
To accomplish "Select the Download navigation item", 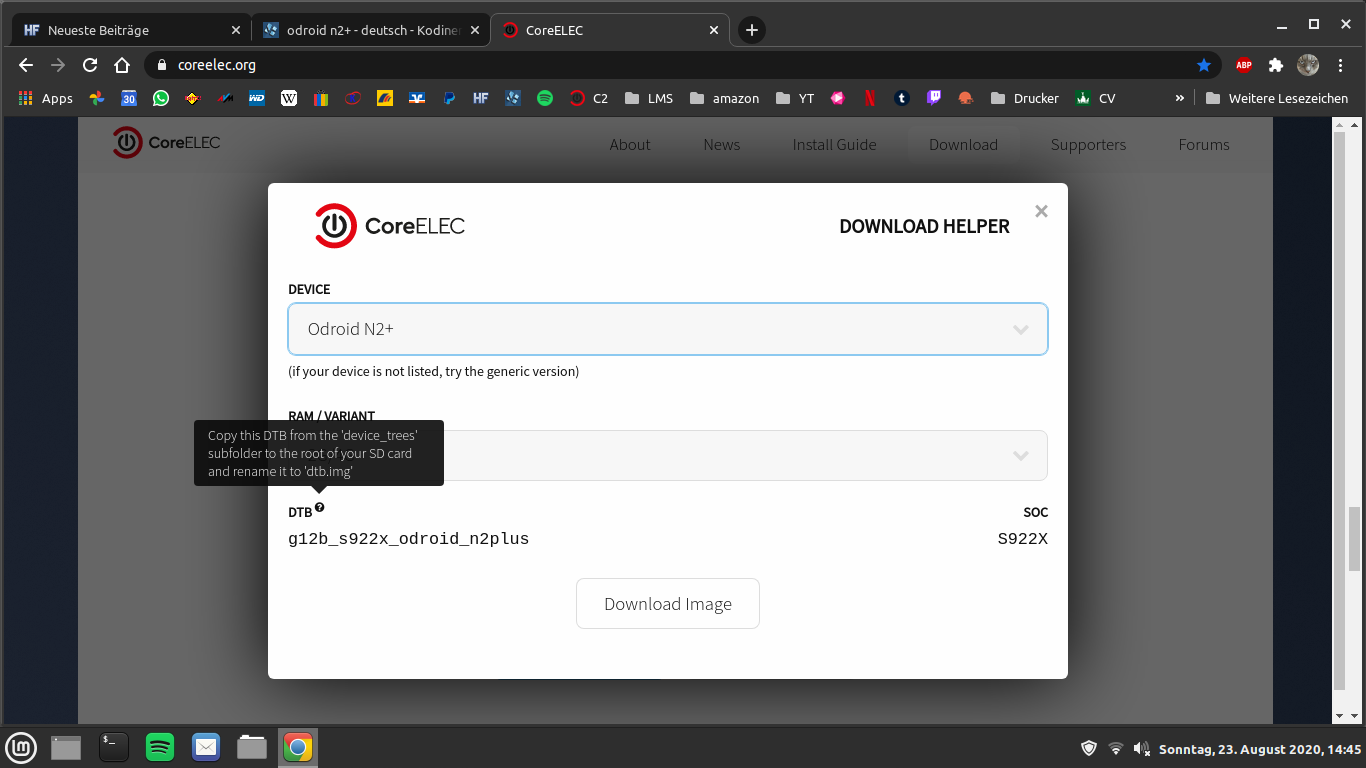I will 963,145.
